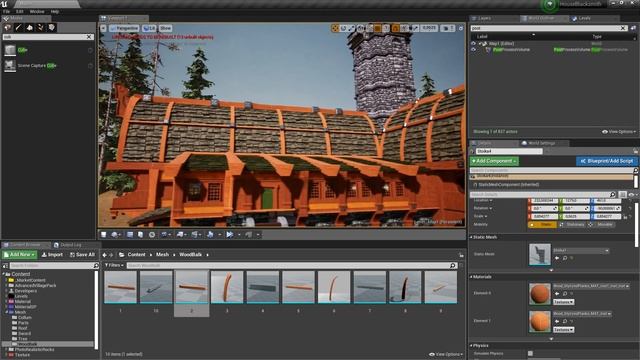The height and width of the screenshot is (360, 640).
Task: Click the Play button in viewport toolbar
Action: tap(230, 234)
